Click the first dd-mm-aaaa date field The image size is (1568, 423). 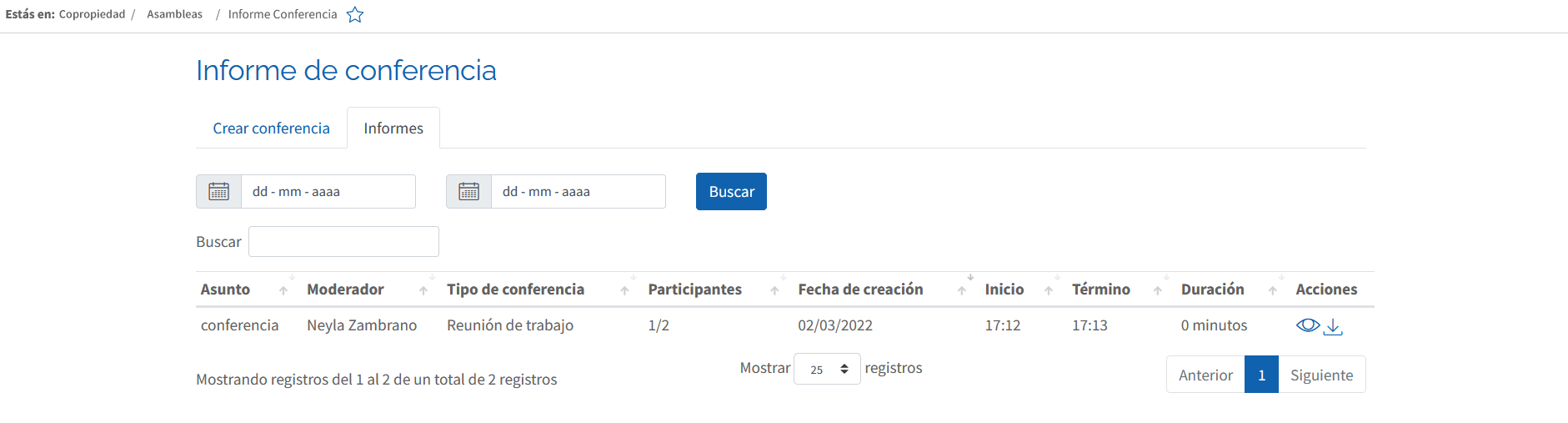tap(328, 191)
